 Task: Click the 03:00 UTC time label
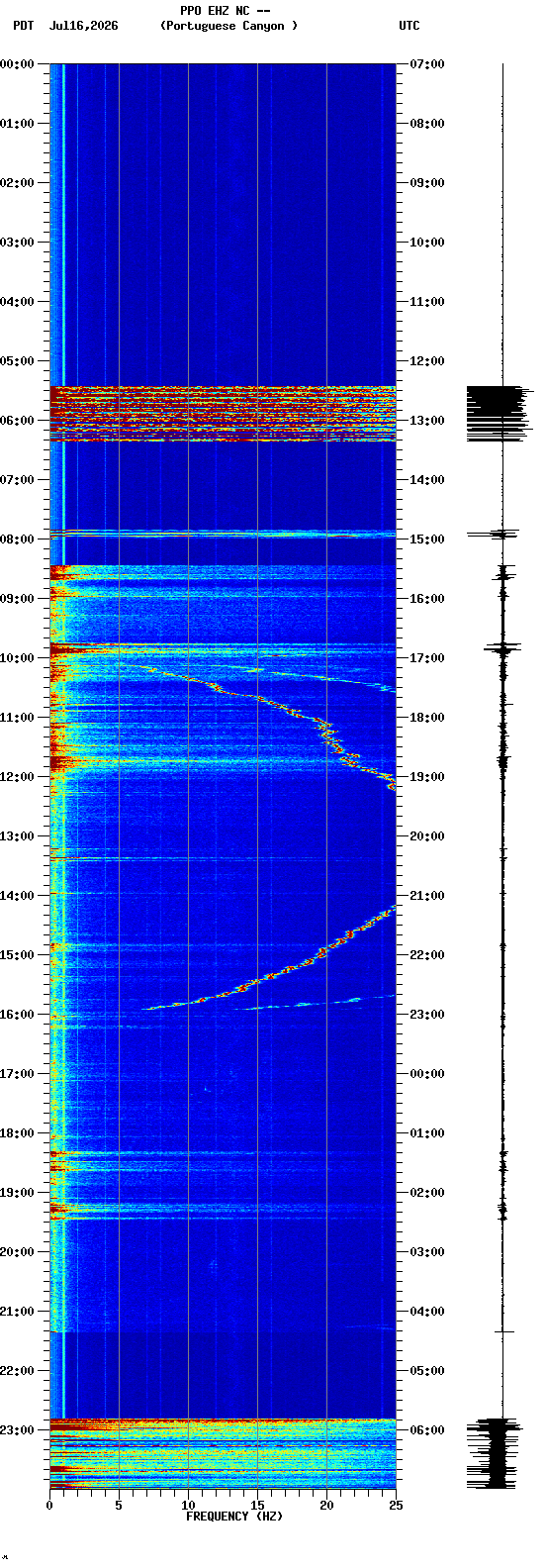427,1252
